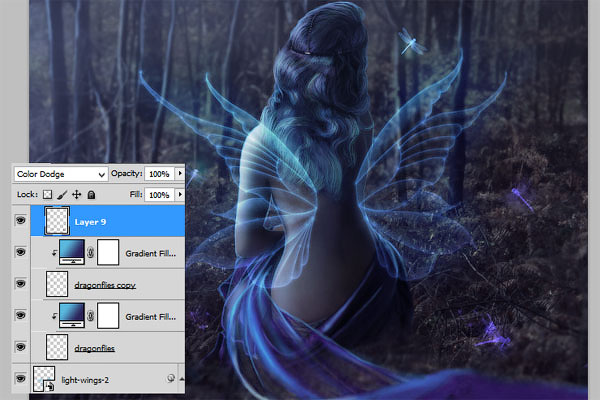The width and height of the screenshot is (600, 400).
Task: Click the upper Gradient Fill mask link icon
Action: [91, 252]
